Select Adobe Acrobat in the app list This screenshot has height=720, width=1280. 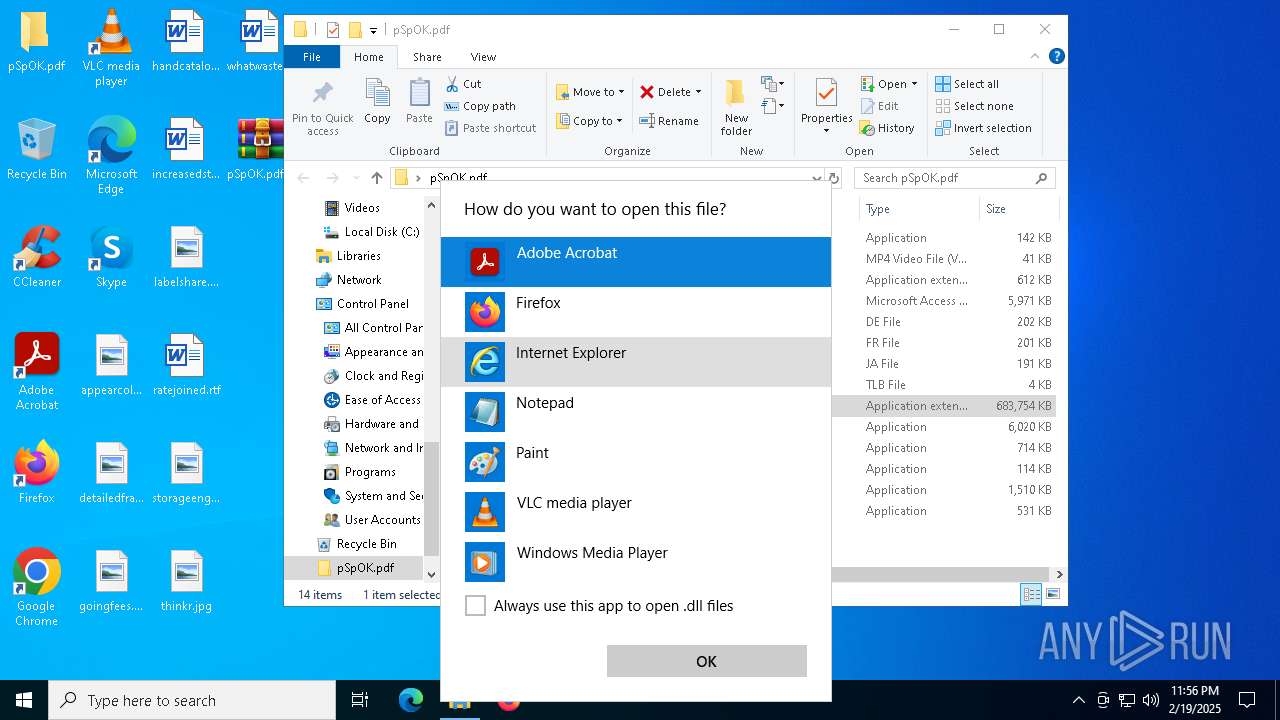coord(635,262)
